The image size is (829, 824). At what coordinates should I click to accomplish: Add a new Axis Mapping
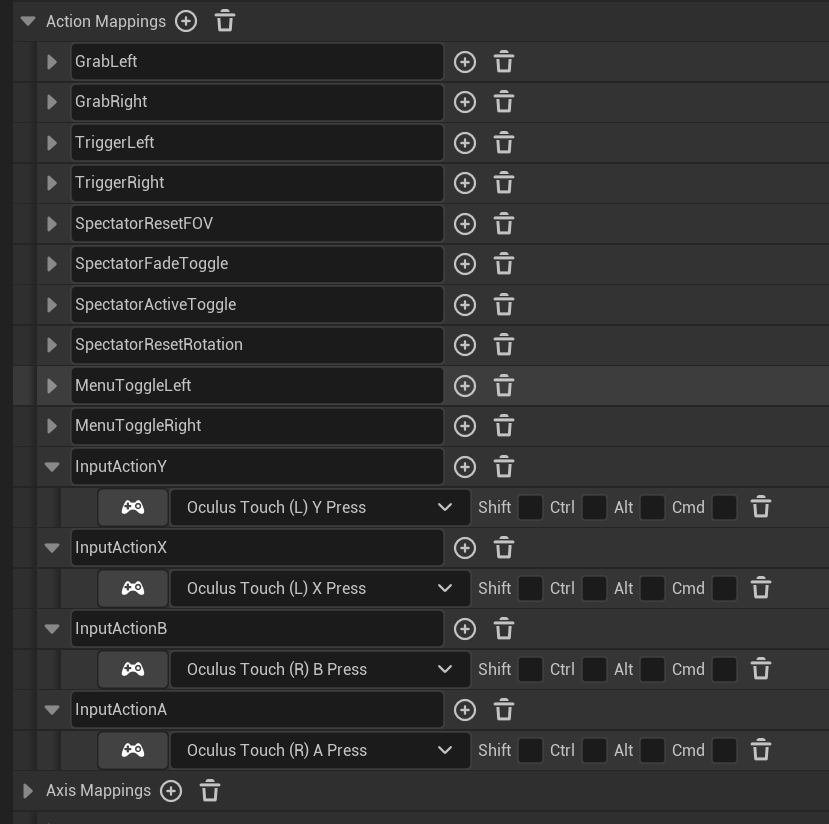click(171, 791)
